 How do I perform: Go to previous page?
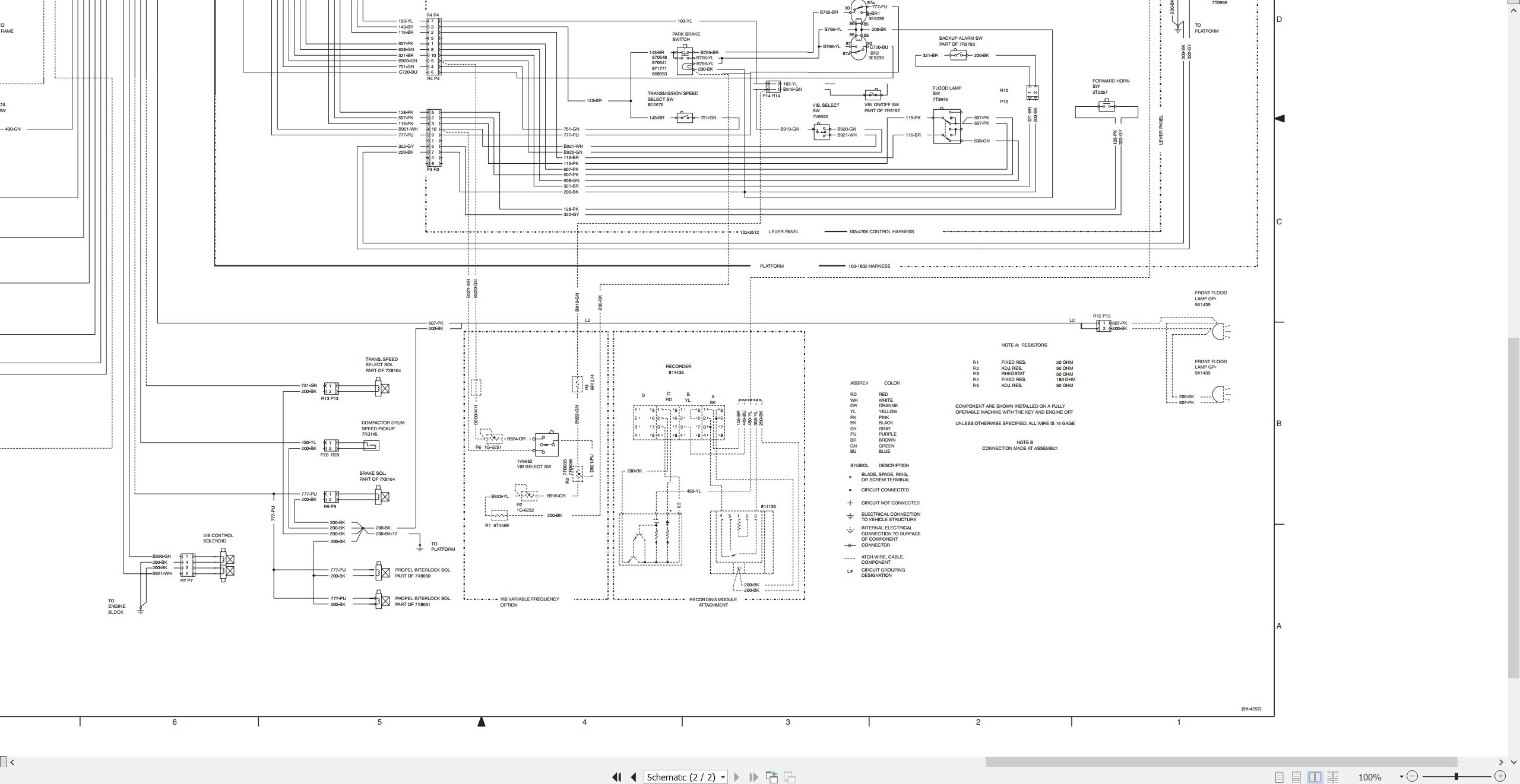pyautogui.click(x=634, y=777)
